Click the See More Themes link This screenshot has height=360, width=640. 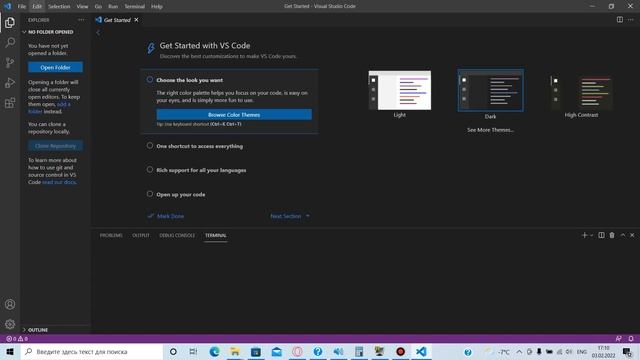pos(490,130)
